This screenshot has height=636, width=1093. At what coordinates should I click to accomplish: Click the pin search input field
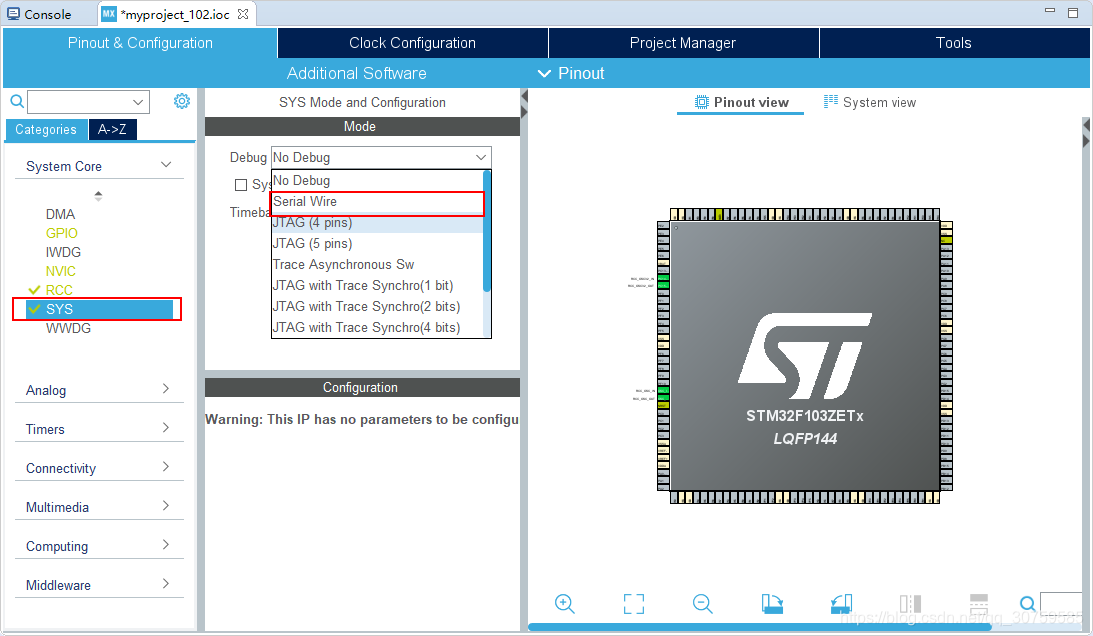[x=1060, y=604]
